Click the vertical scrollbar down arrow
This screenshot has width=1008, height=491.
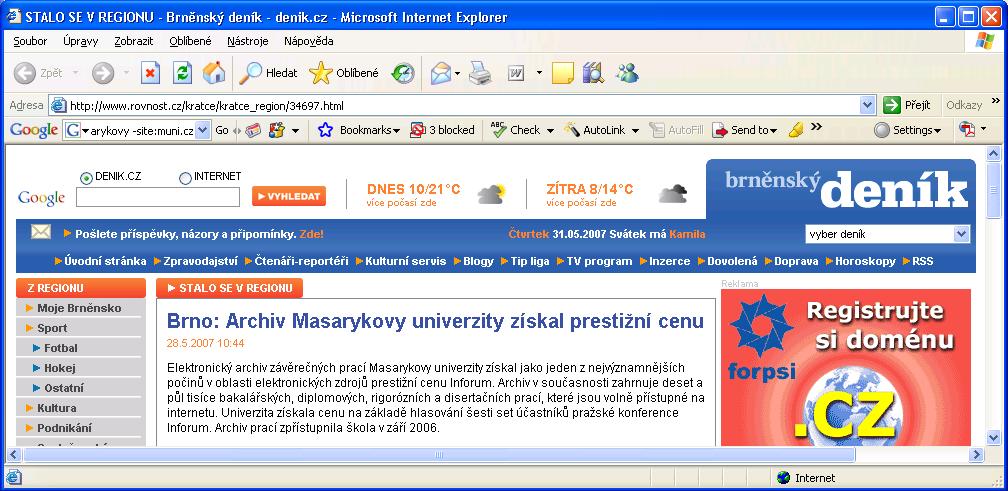993,438
